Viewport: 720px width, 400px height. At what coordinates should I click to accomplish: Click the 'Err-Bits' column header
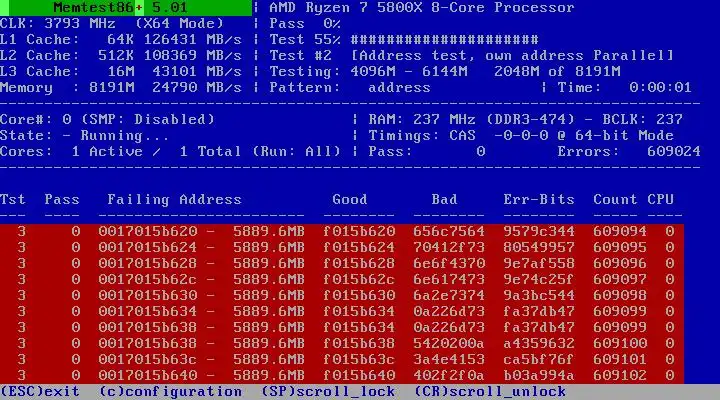539,199
